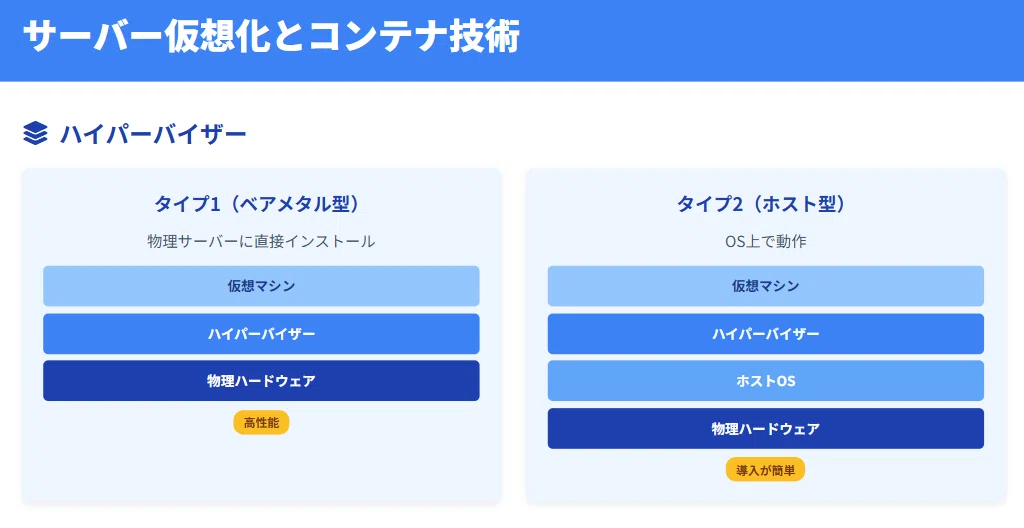This screenshot has height=528, width=1024.
Task: Click 物理ハードウェア bar in Type 1 card
Action: [x=261, y=380]
